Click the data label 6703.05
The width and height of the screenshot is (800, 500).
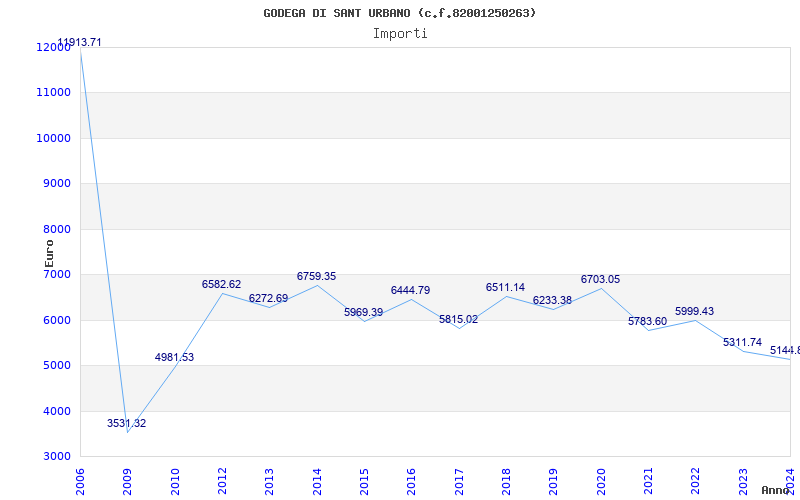tap(600, 279)
